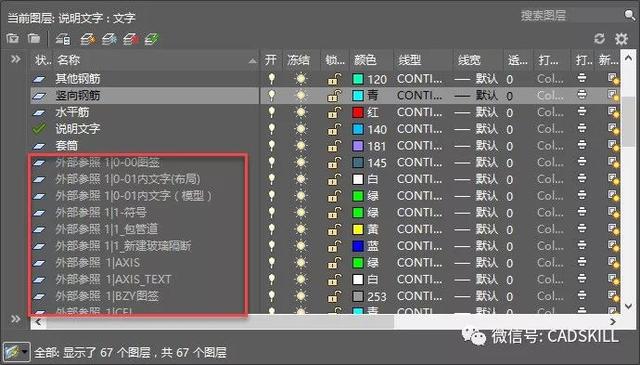Viewport: 640px width, 365px height.
Task: Expand the filter tree panel at top
Action: 16,59
